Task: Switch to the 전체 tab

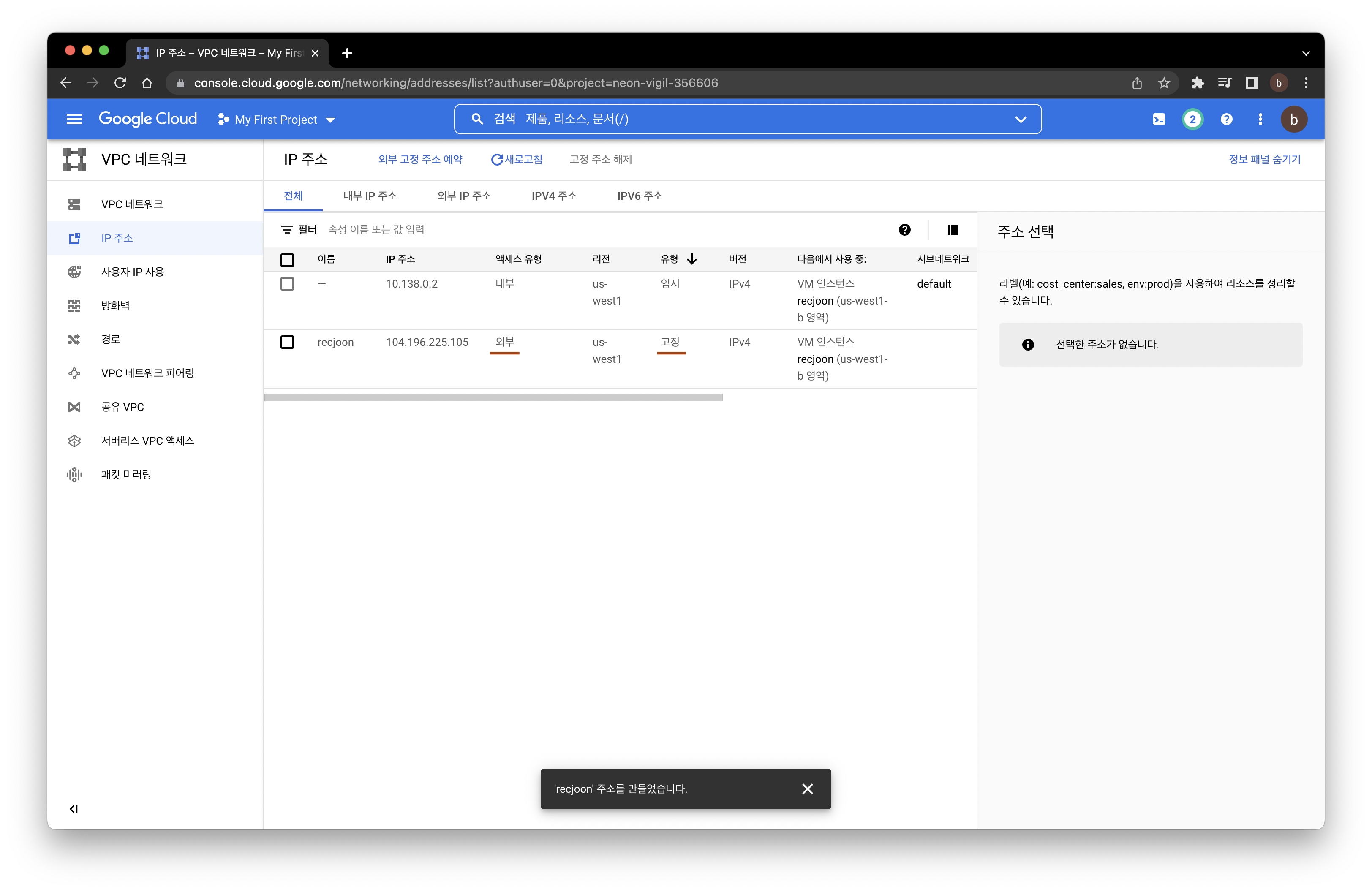Action: (293, 196)
